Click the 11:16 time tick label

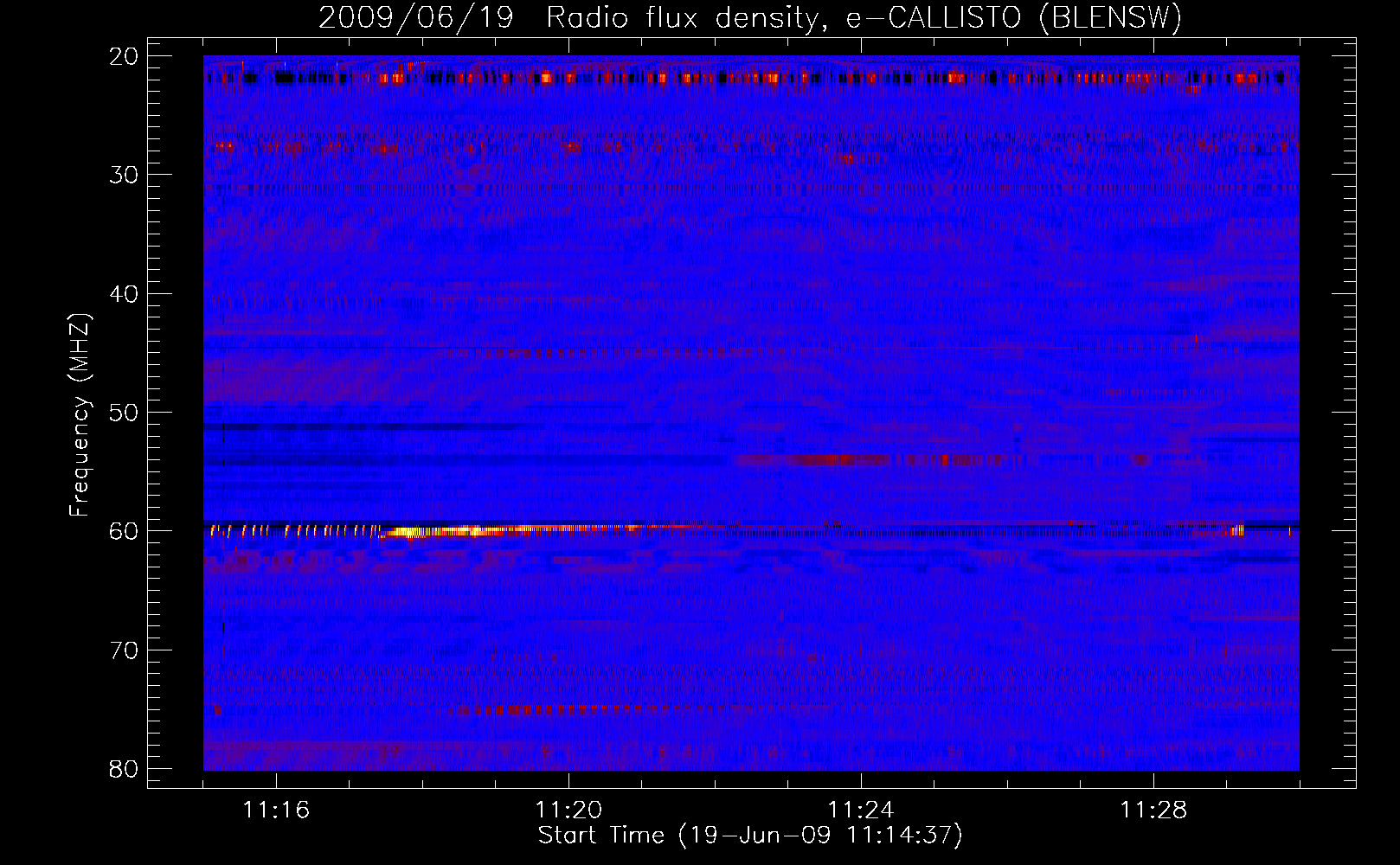tap(276, 811)
